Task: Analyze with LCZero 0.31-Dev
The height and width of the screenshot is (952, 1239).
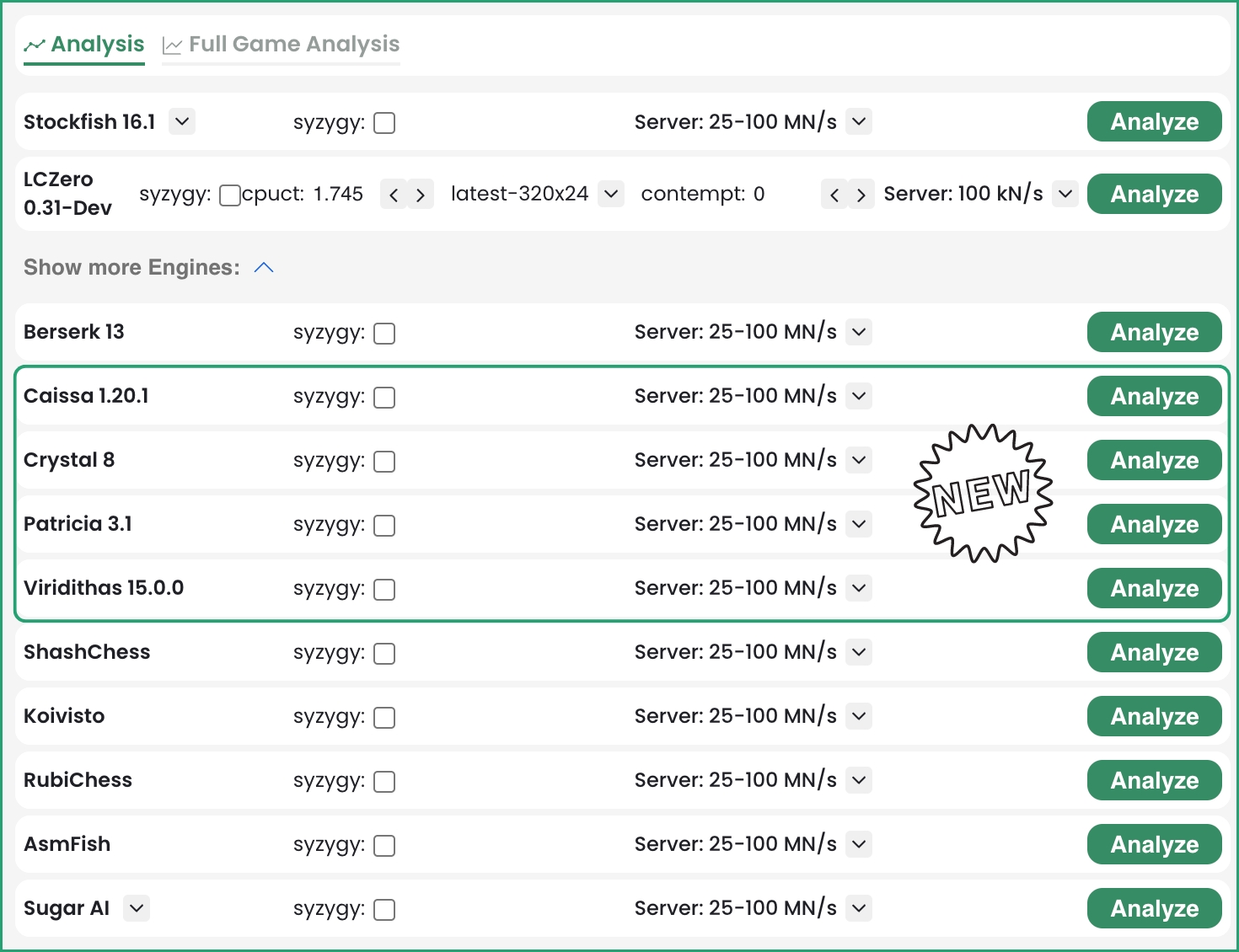Action: 1154,194
